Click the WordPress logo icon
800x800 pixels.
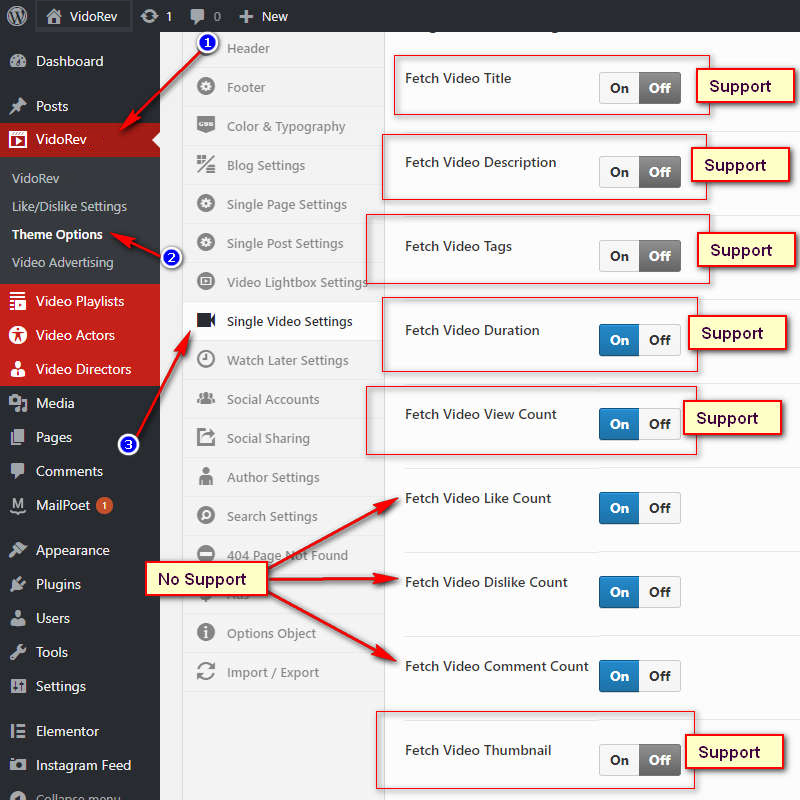[x=17, y=16]
